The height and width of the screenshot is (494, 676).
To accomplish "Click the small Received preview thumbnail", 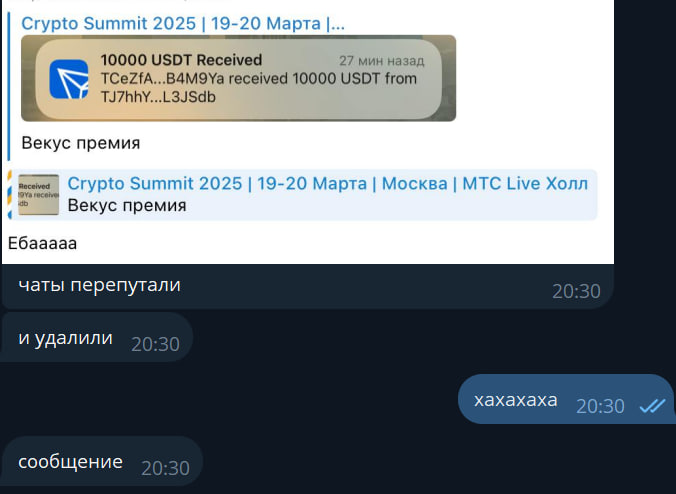I will click(38, 194).
